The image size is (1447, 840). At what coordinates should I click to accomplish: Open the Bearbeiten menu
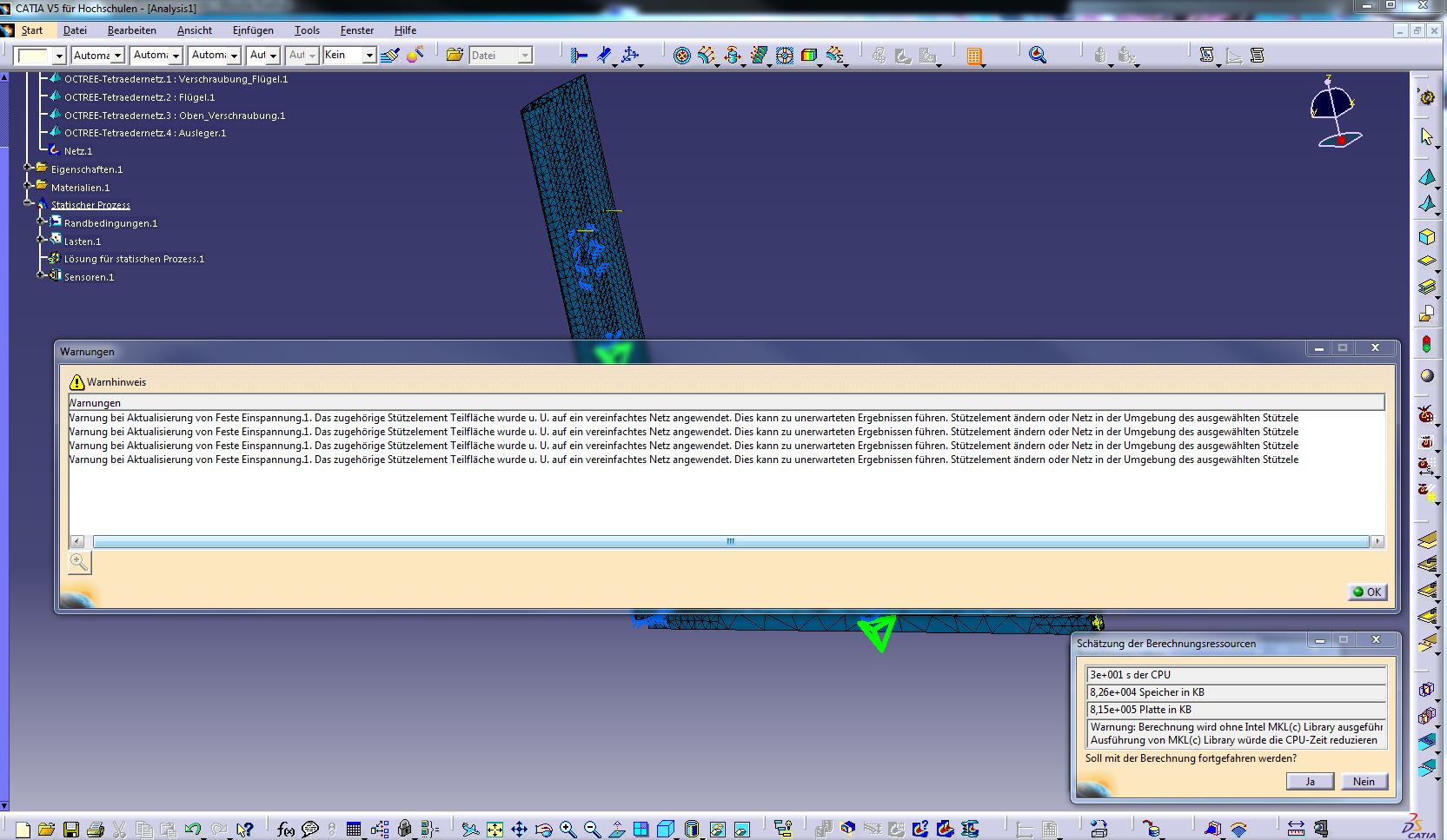[132, 30]
